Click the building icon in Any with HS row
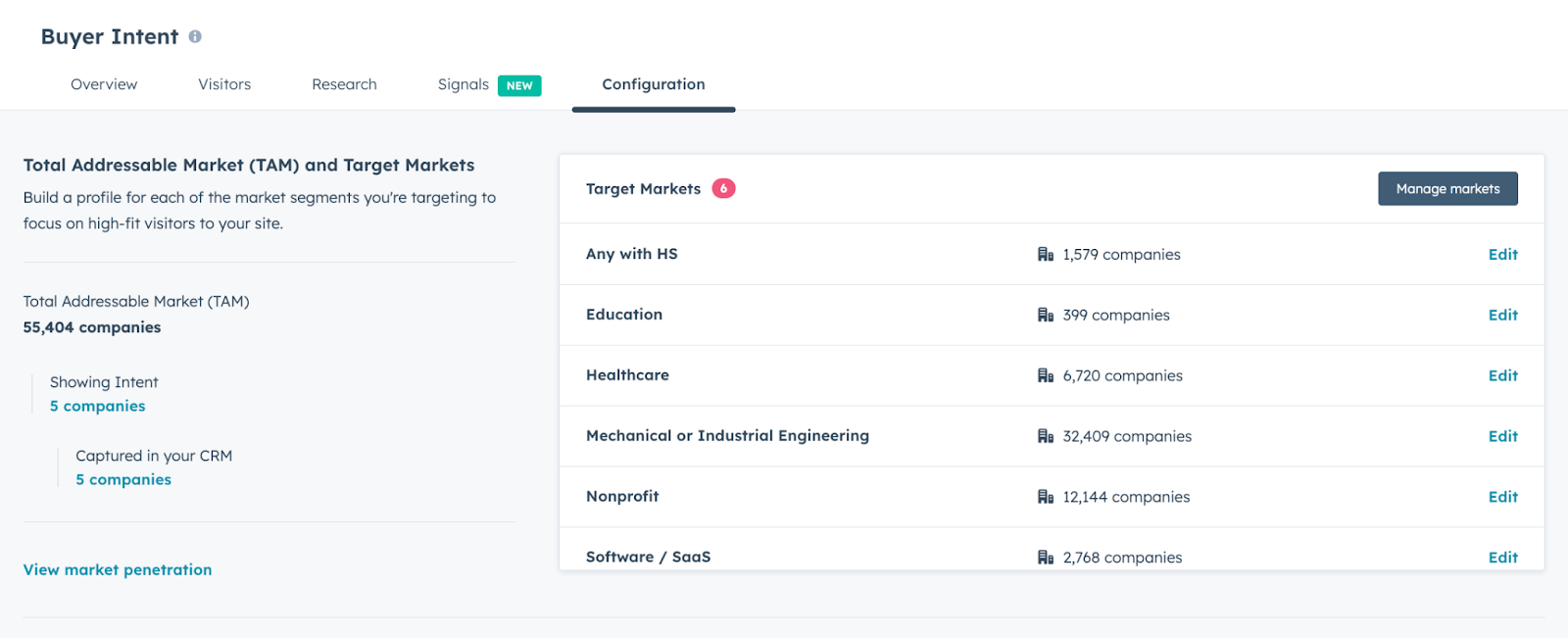Image resolution: width=1568 pixels, height=638 pixels. pos(1046,255)
